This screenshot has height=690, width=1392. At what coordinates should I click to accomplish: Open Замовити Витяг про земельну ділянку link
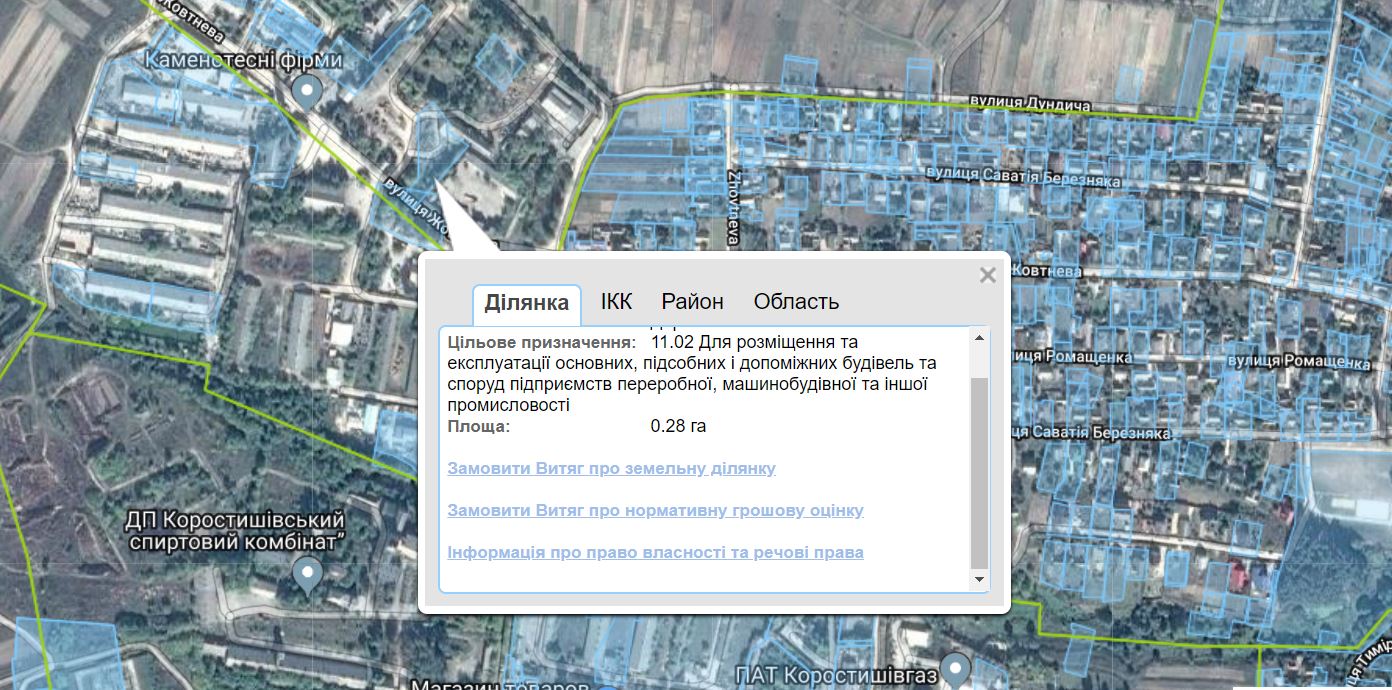pyautogui.click(x=611, y=468)
